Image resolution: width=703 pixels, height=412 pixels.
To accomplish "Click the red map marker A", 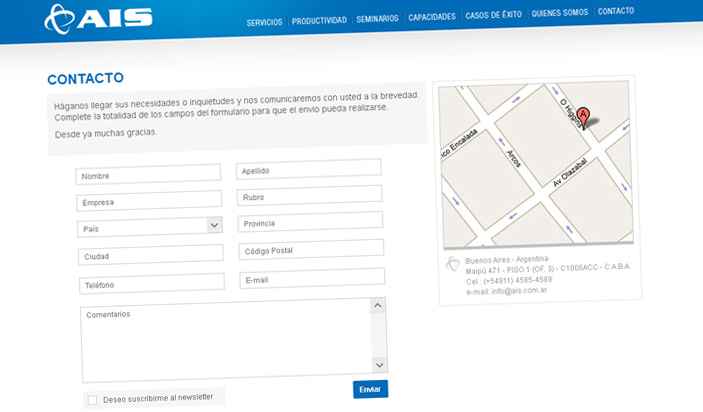I will (x=584, y=116).
